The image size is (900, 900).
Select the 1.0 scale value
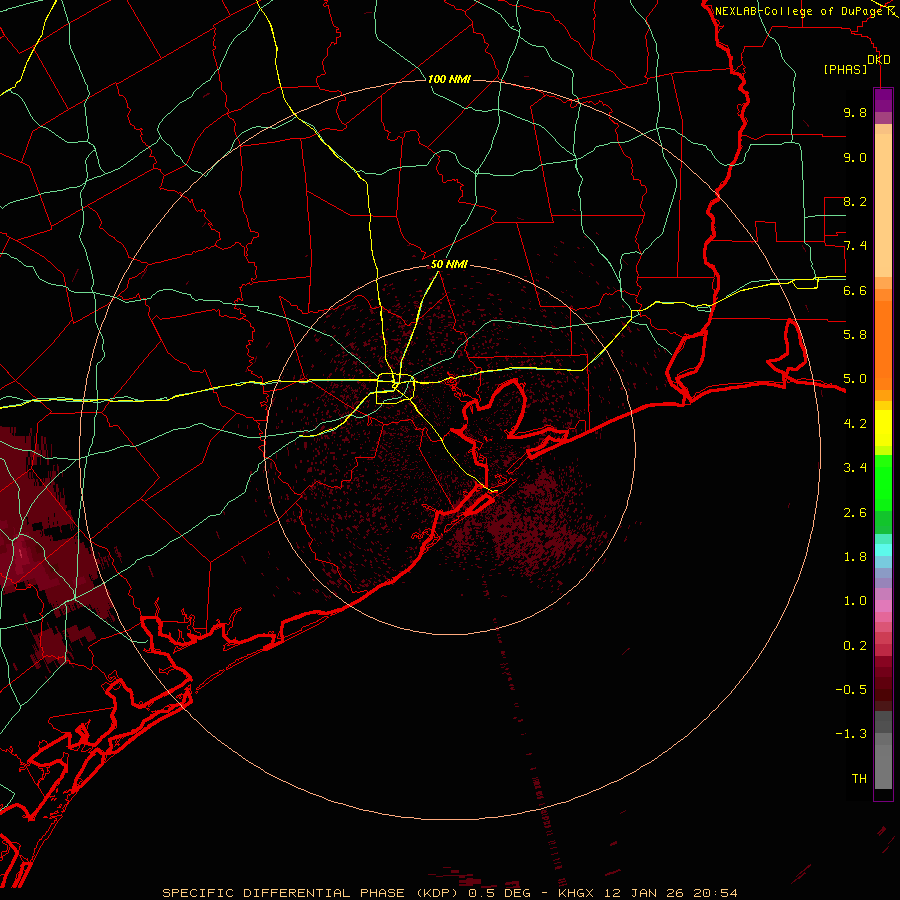point(855,601)
